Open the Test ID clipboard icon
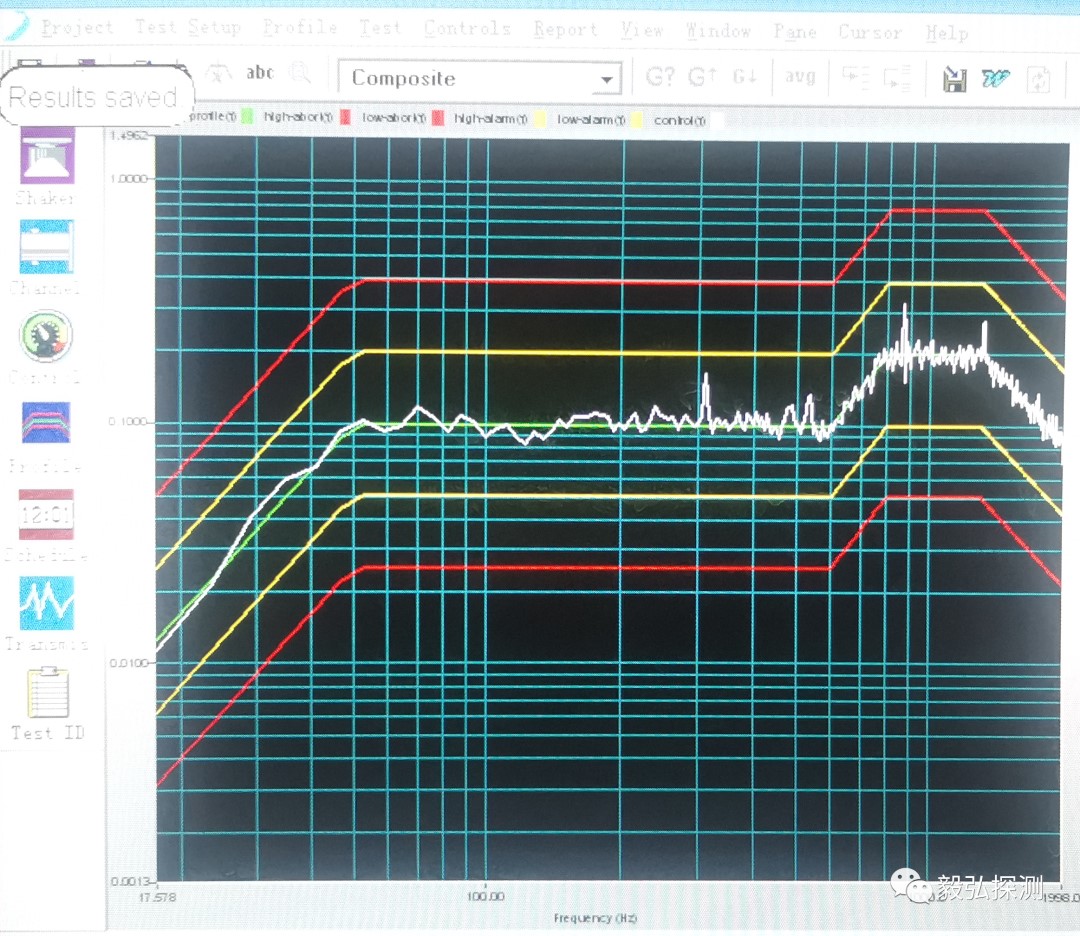This screenshot has height=936, width=1080. coord(47,695)
